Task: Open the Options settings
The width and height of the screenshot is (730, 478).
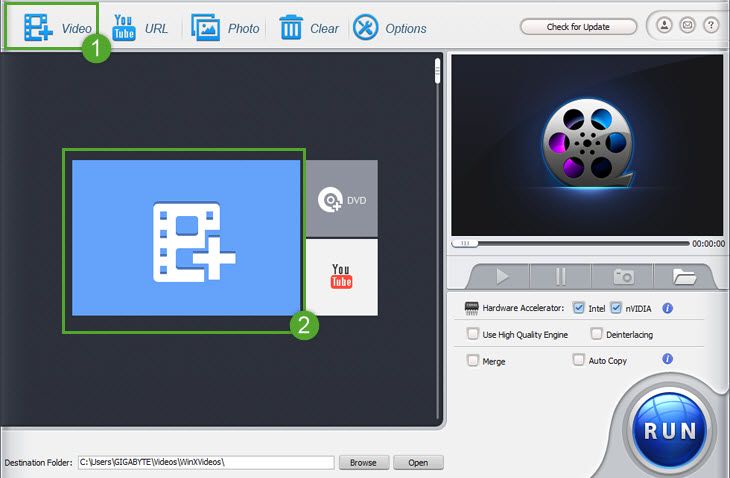Action: (x=366, y=27)
